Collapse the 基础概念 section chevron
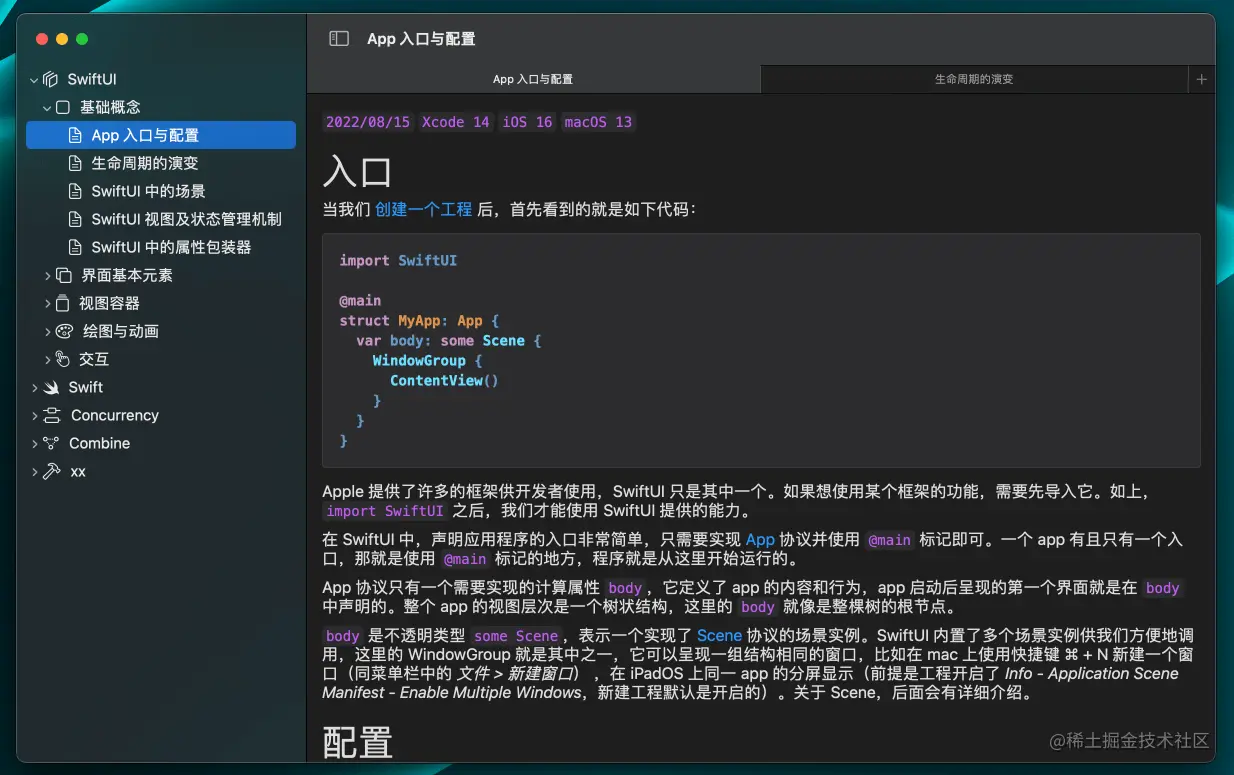1234x775 pixels. 47,107
